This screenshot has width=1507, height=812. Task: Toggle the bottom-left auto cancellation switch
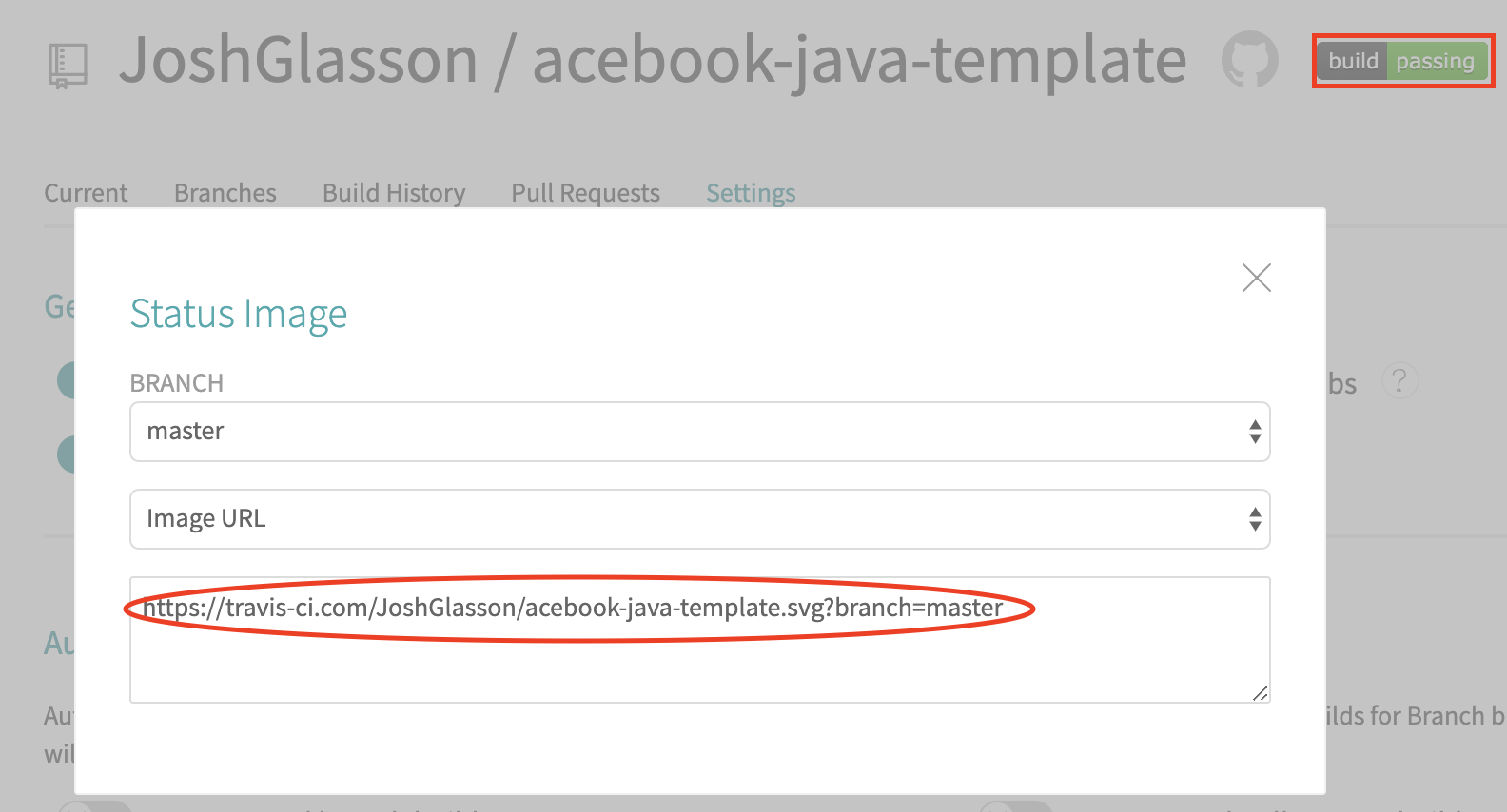click(95, 806)
